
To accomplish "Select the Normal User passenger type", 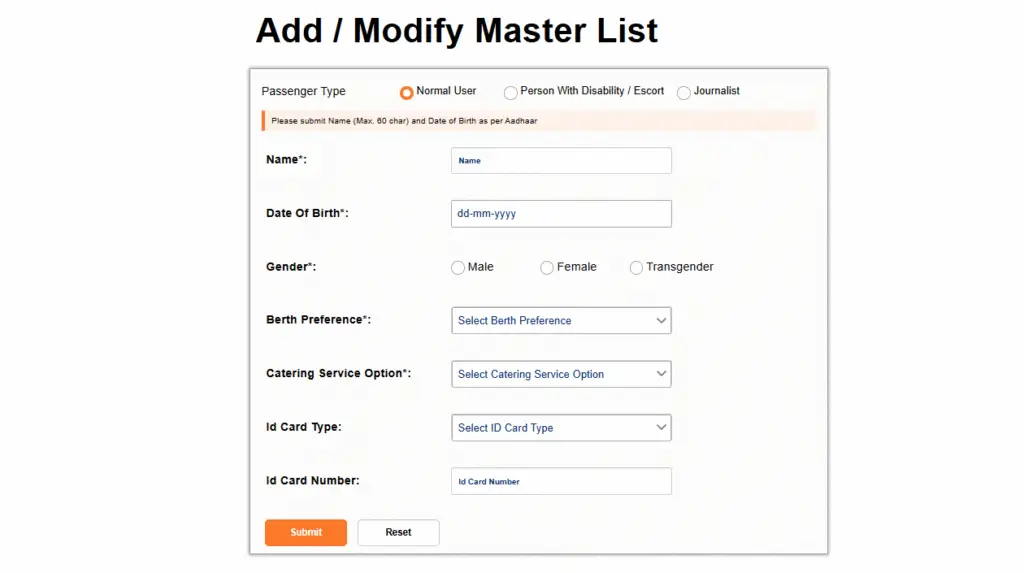I will pyautogui.click(x=407, y=92).
